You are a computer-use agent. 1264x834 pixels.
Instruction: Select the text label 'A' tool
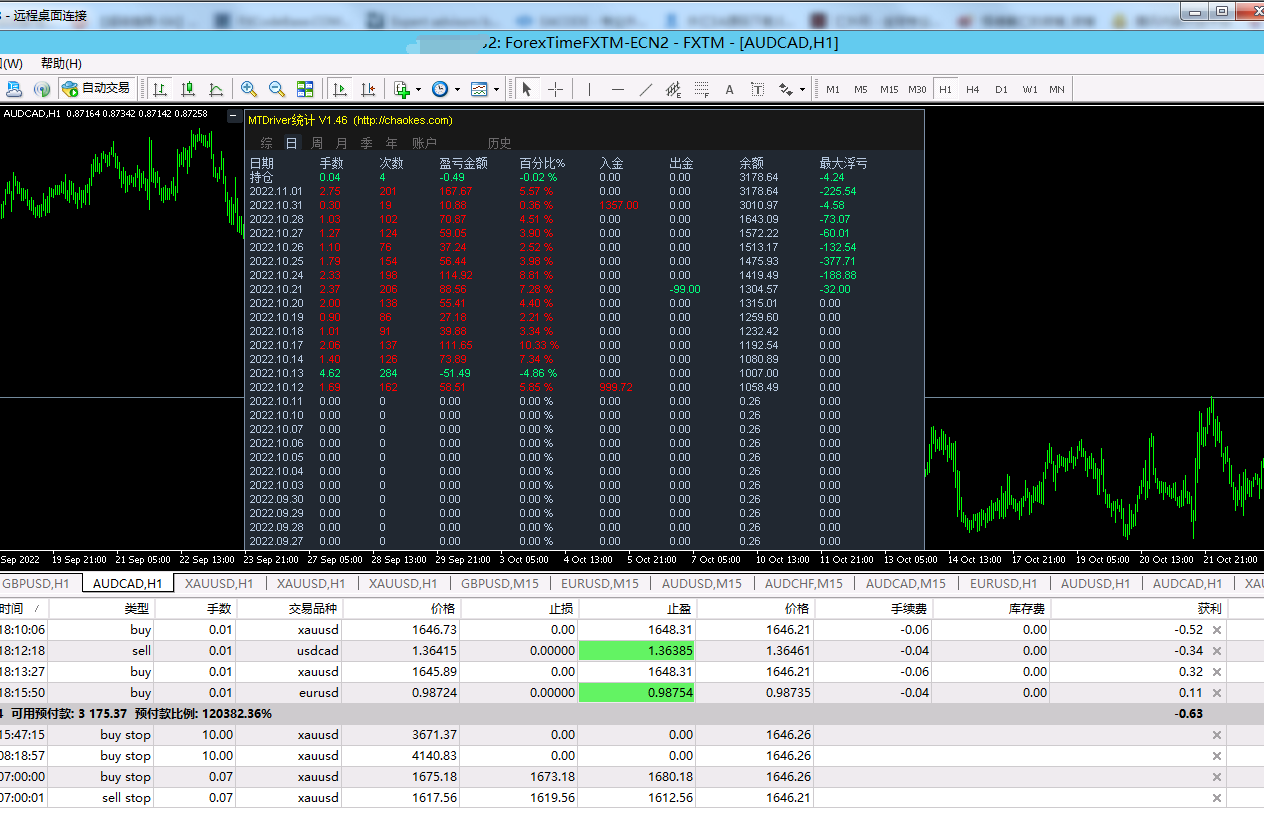tap(729, 89)
